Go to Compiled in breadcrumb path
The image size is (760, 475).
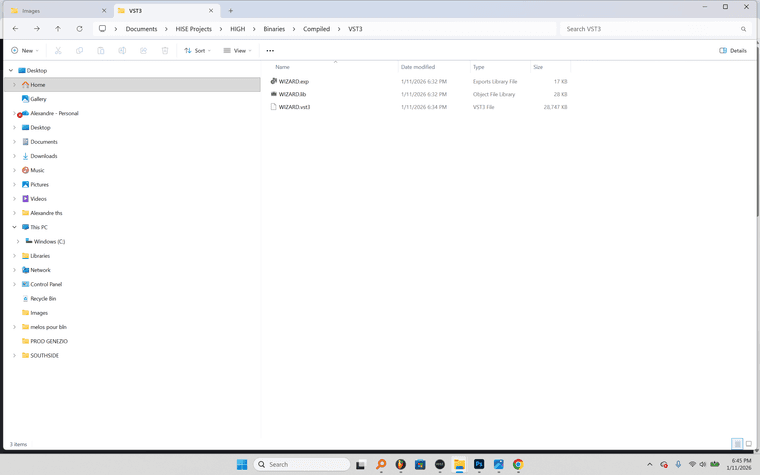click(x=316, y=29)
